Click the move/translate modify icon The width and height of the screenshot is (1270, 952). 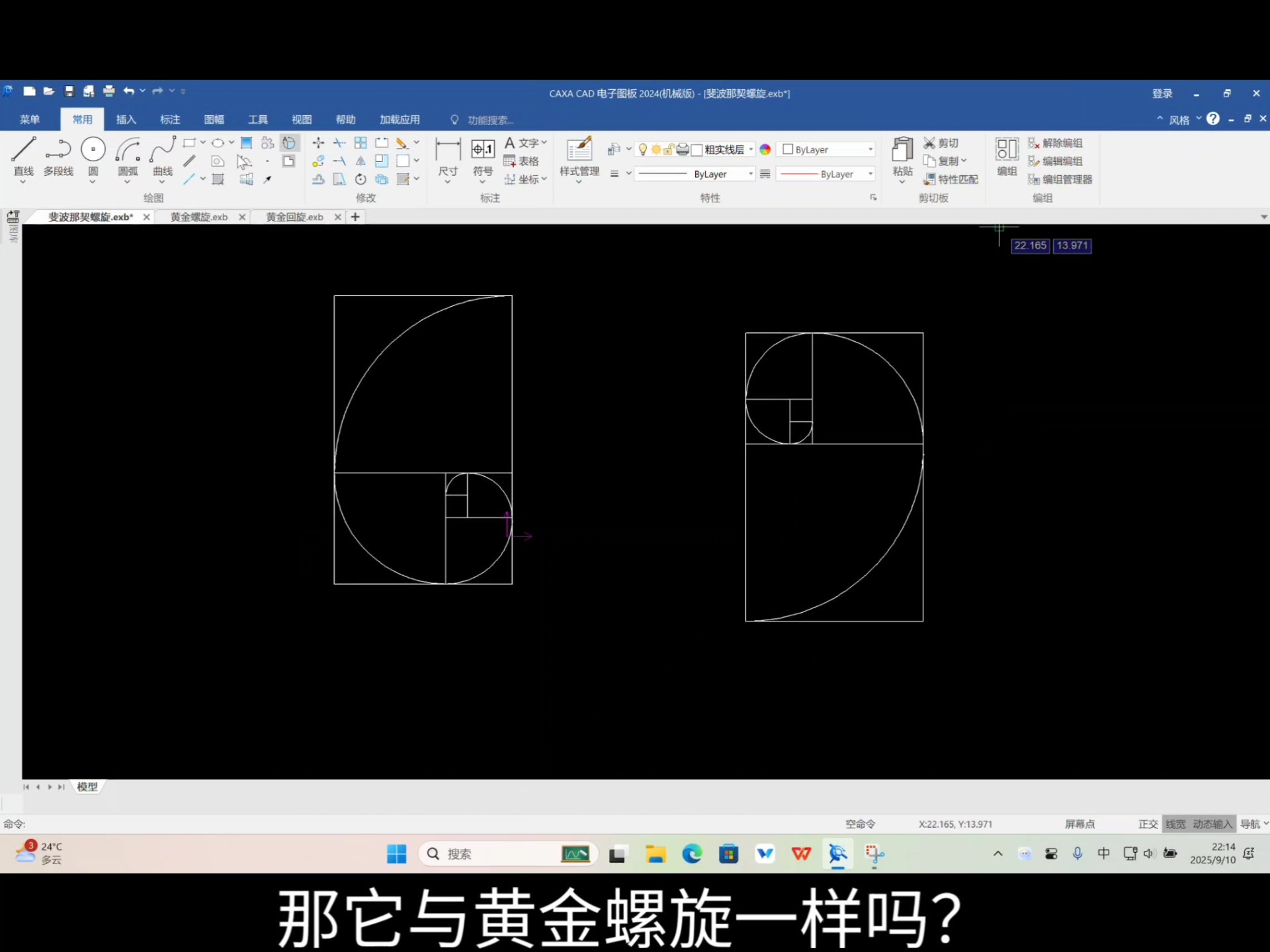318,143
